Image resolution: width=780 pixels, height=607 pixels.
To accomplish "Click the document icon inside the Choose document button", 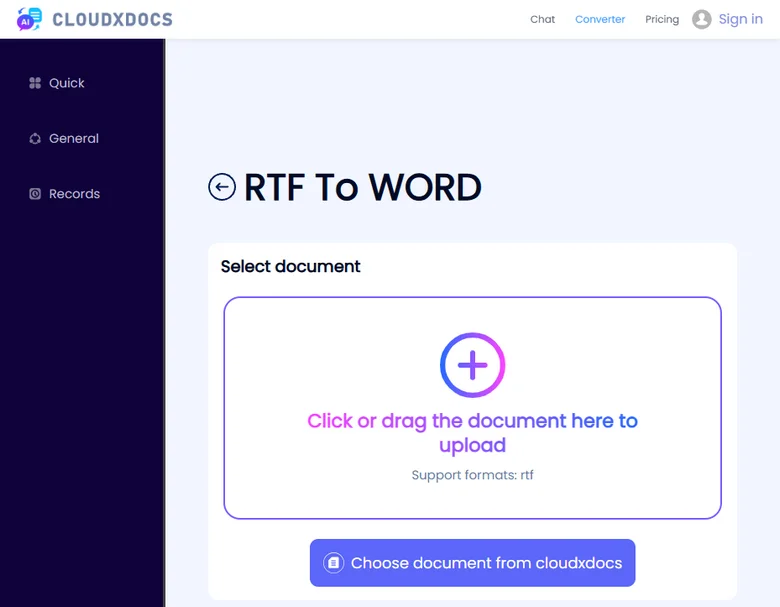I will pyautogui.click(x=334, y=563).
